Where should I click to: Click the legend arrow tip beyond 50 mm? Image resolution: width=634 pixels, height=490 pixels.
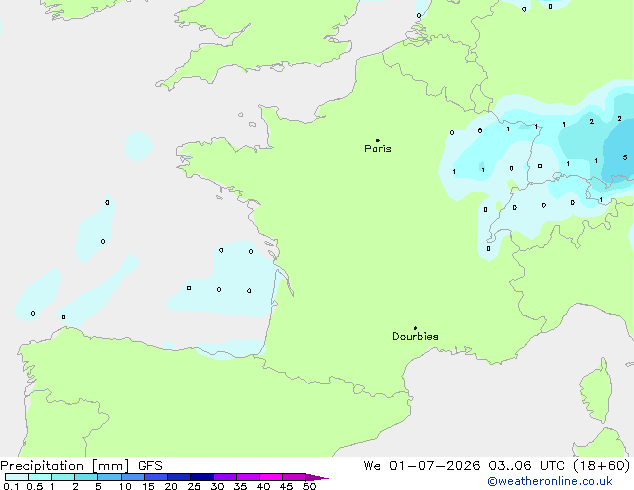click(x=318, y=477)
